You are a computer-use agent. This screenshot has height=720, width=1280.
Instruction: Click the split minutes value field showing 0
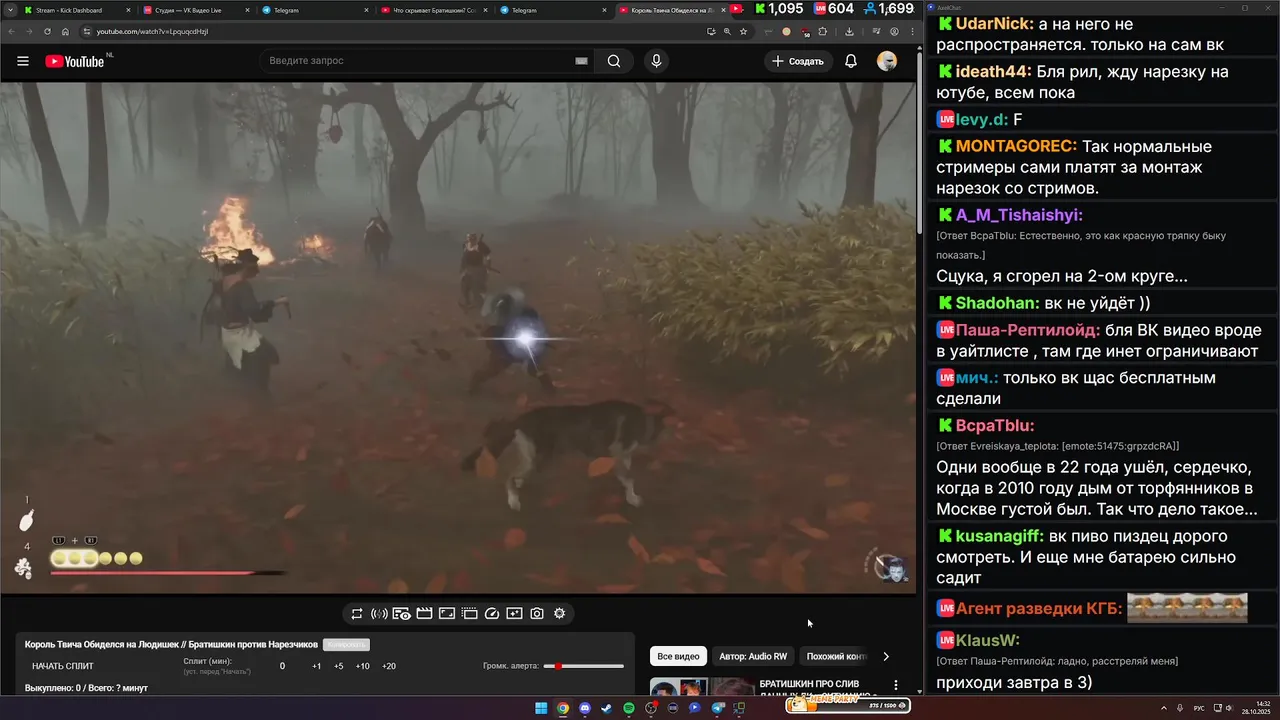pyautogui.click(x=282, y=666)
